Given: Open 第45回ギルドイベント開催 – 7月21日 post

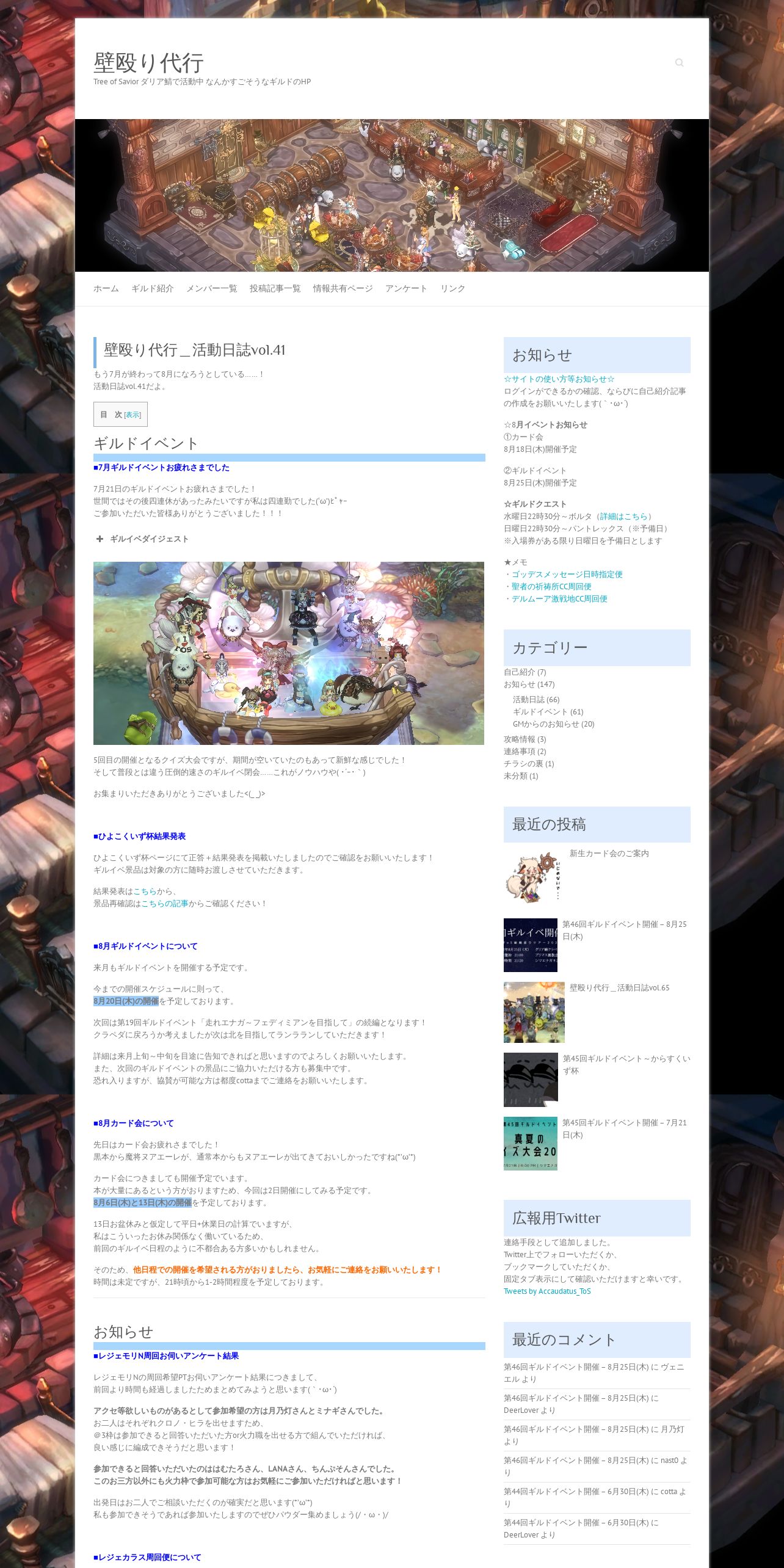Looking at the screenshot, I should click(x=625, y=1128).
